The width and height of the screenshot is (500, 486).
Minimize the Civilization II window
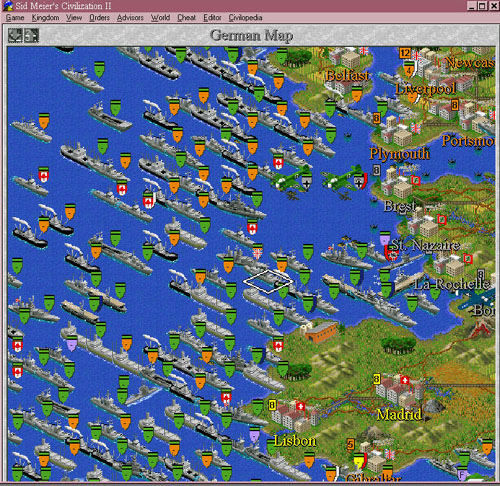(471, 6)
